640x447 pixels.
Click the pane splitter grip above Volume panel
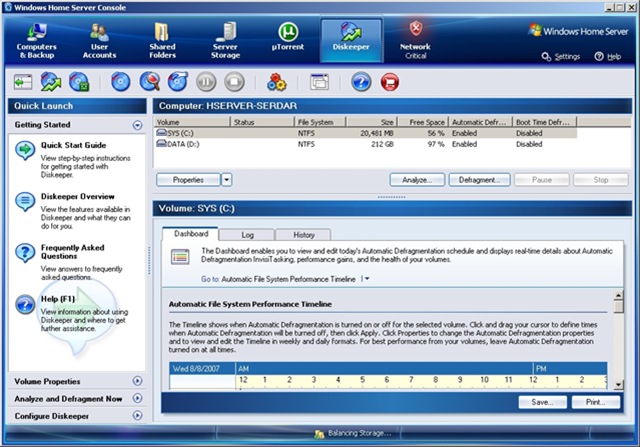pos(391,197)
